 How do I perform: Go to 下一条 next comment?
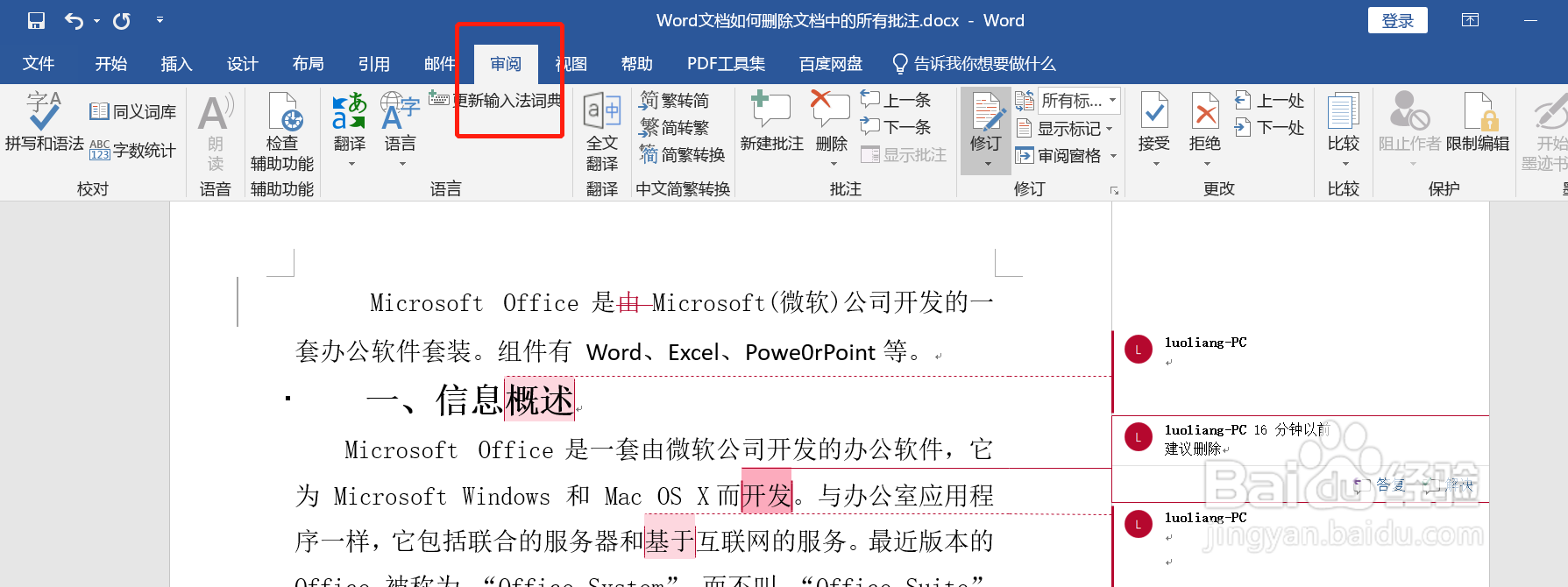[896, 127]
